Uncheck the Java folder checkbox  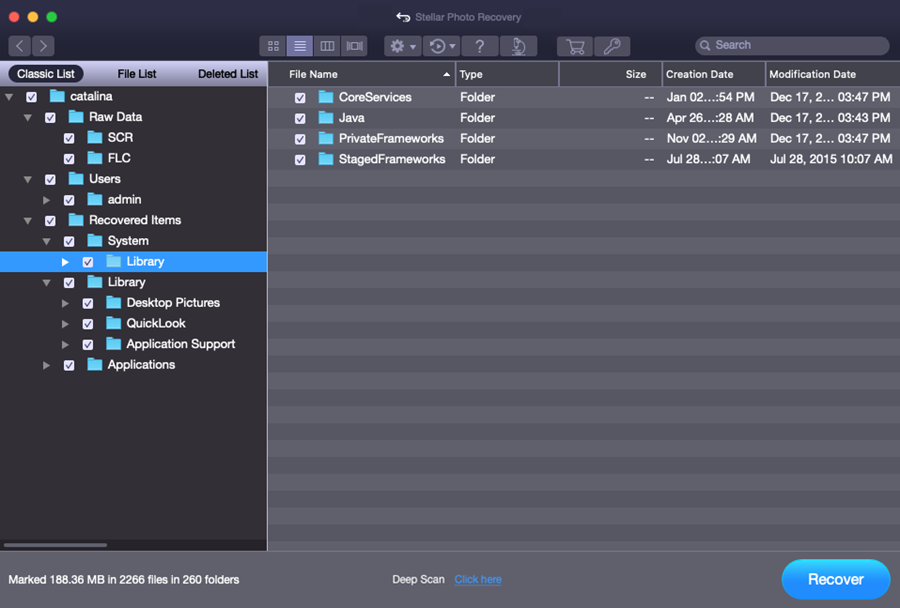click(x=300, y=118)
